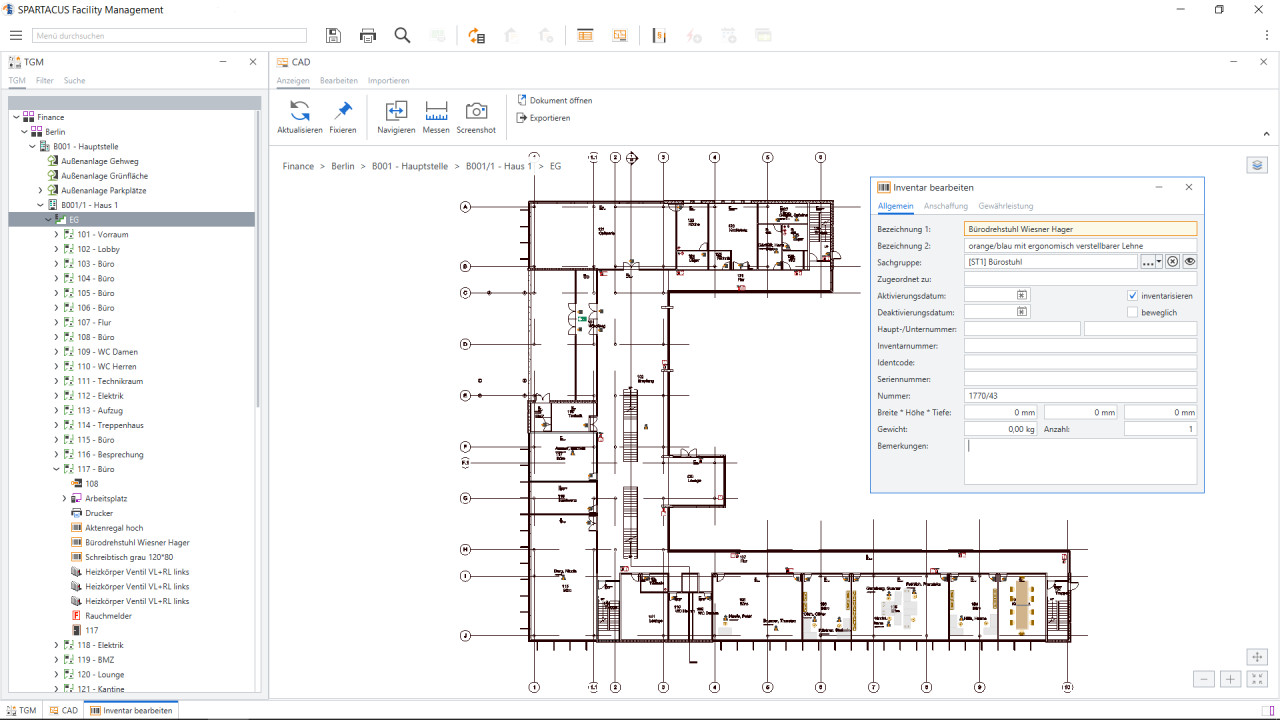The height and width of the screenshot is (720, 1280).
Task: Enable the beweglich checkbox
Action: tap(1132, 313)
